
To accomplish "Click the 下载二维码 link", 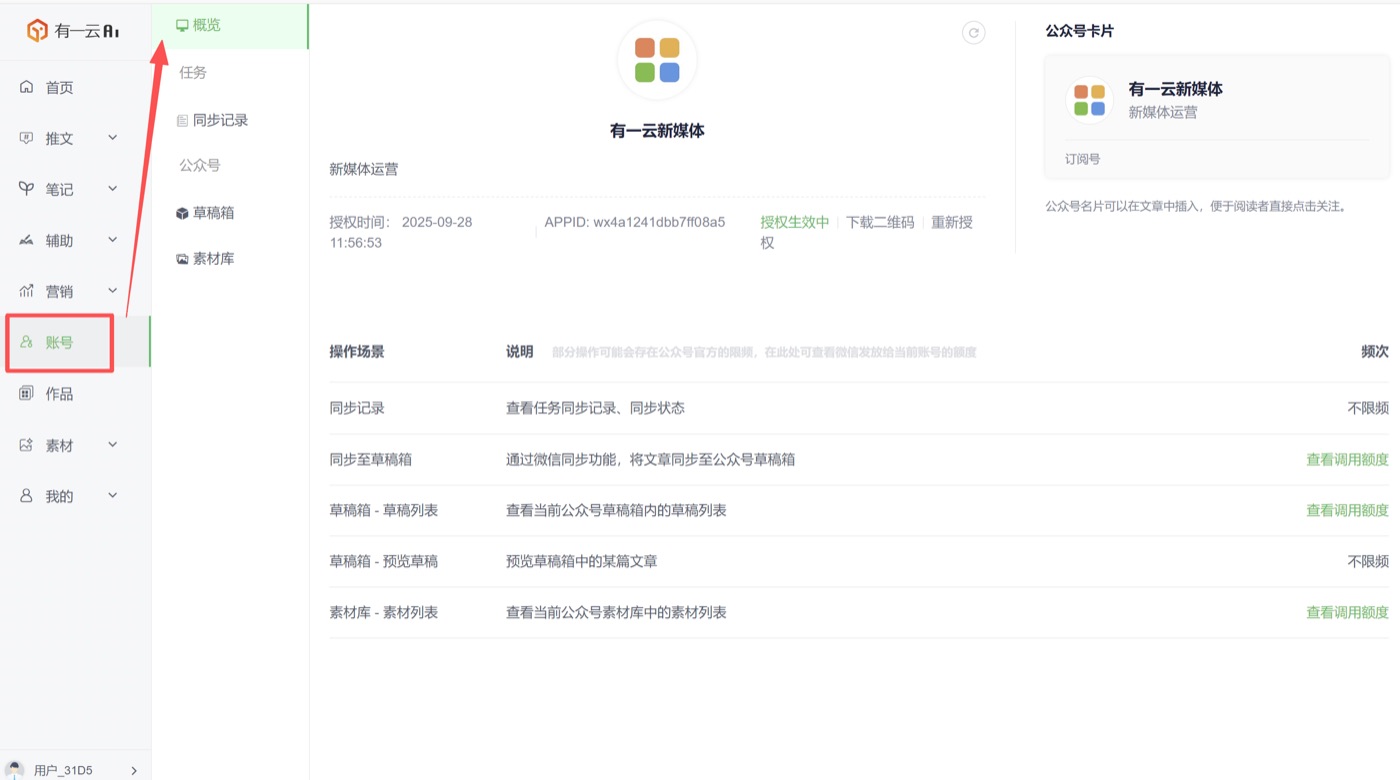I will [880, 222].
